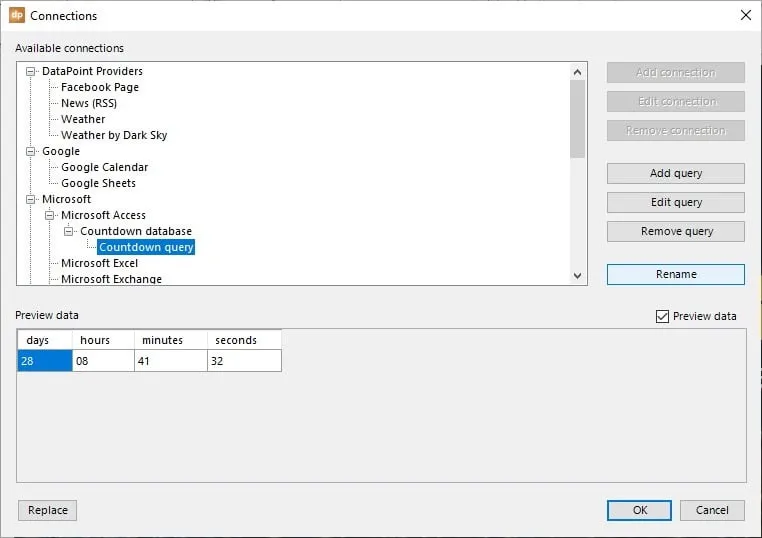
Task: Click the tree scrollbar down arrow
Action: (577, 276)
